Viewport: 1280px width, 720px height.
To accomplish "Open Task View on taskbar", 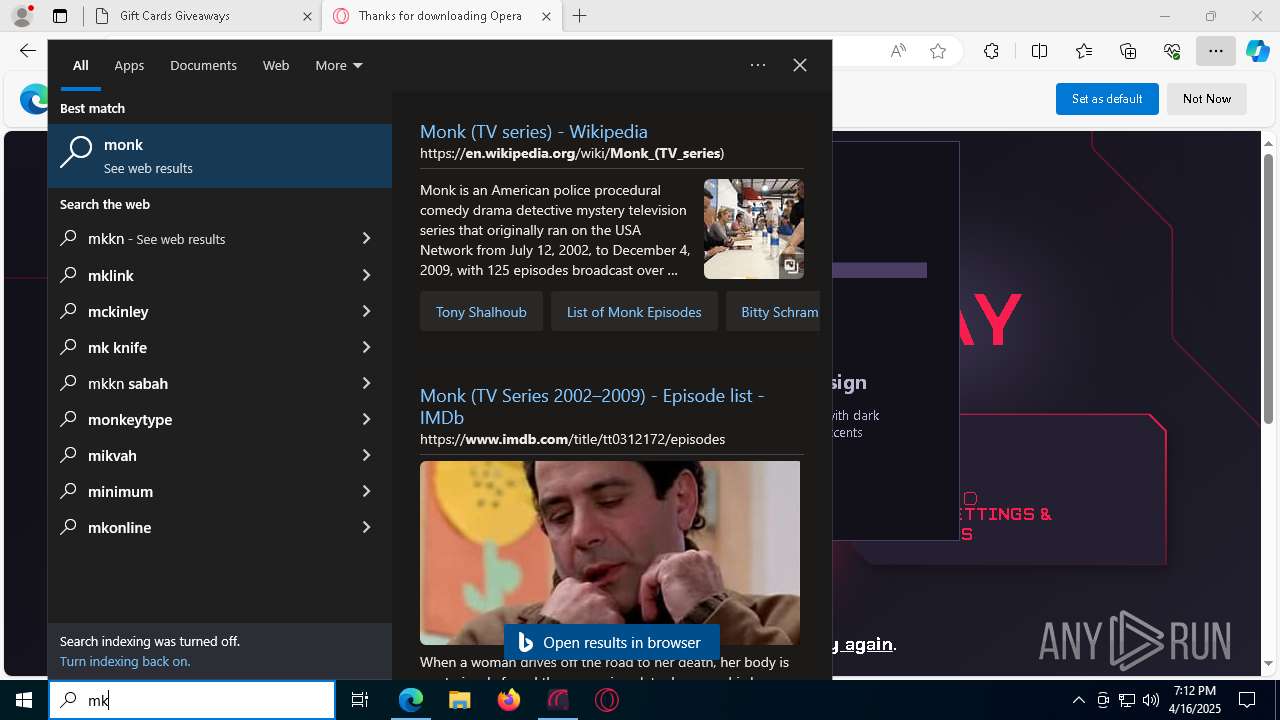I will pyautogui.click(x=360, y=700).
